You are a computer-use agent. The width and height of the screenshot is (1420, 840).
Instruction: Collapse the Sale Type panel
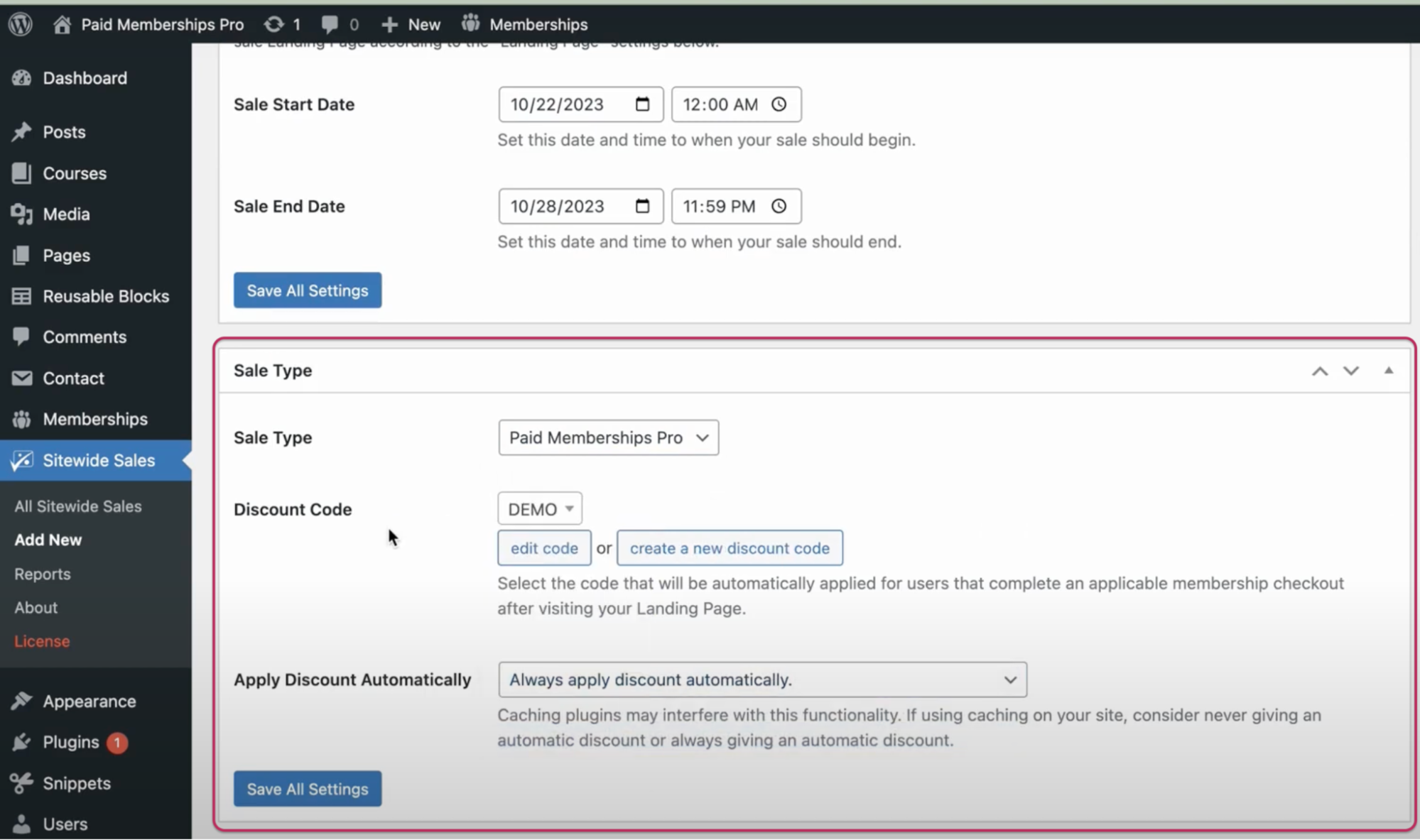[x=1388, y=370]
